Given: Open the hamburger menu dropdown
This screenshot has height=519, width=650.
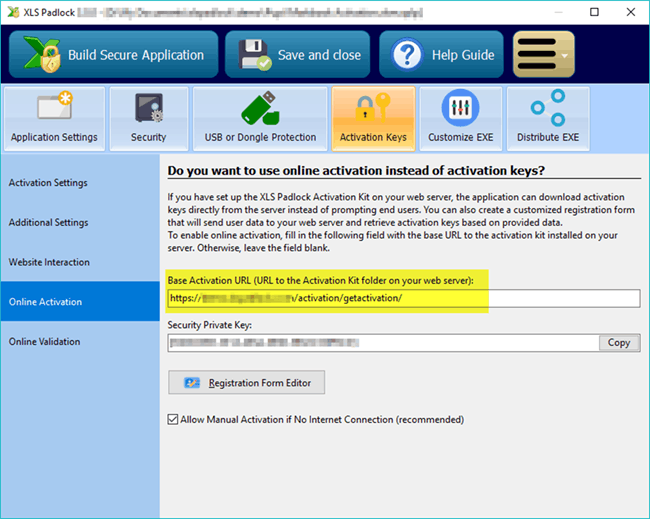Looking at the screenshot, I should point(543,54).
